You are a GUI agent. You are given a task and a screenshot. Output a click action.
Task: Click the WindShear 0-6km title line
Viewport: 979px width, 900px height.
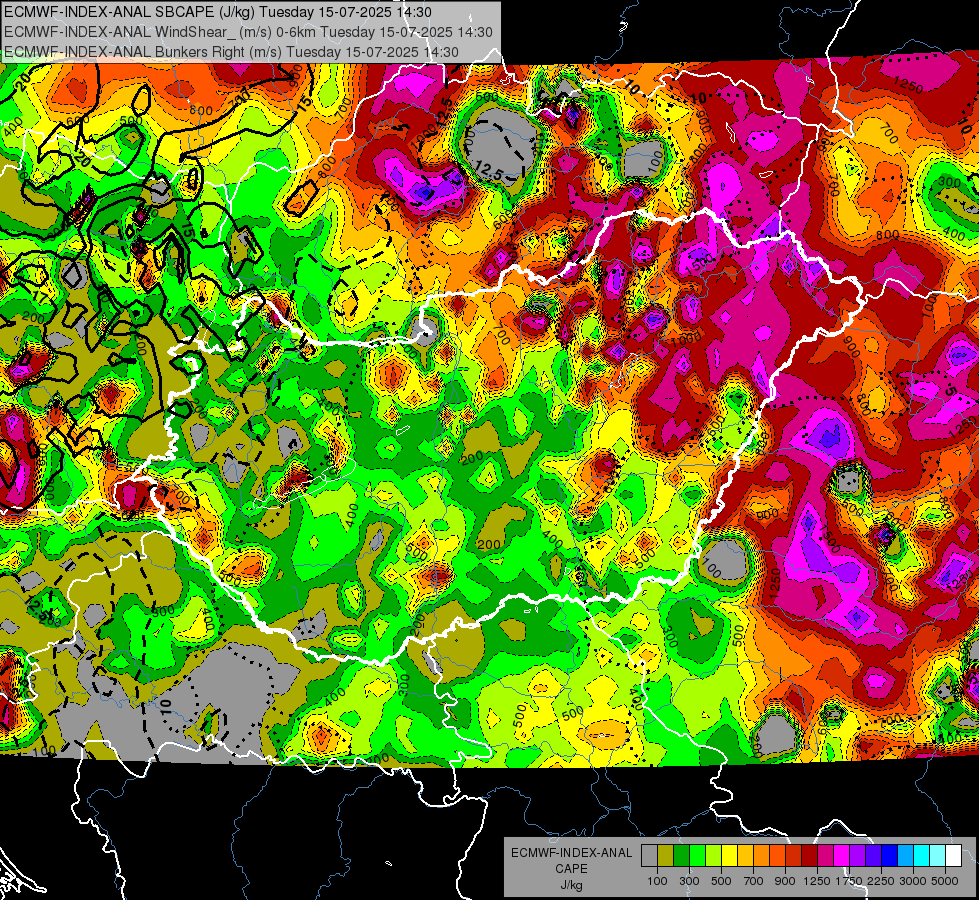click(248, 32)
